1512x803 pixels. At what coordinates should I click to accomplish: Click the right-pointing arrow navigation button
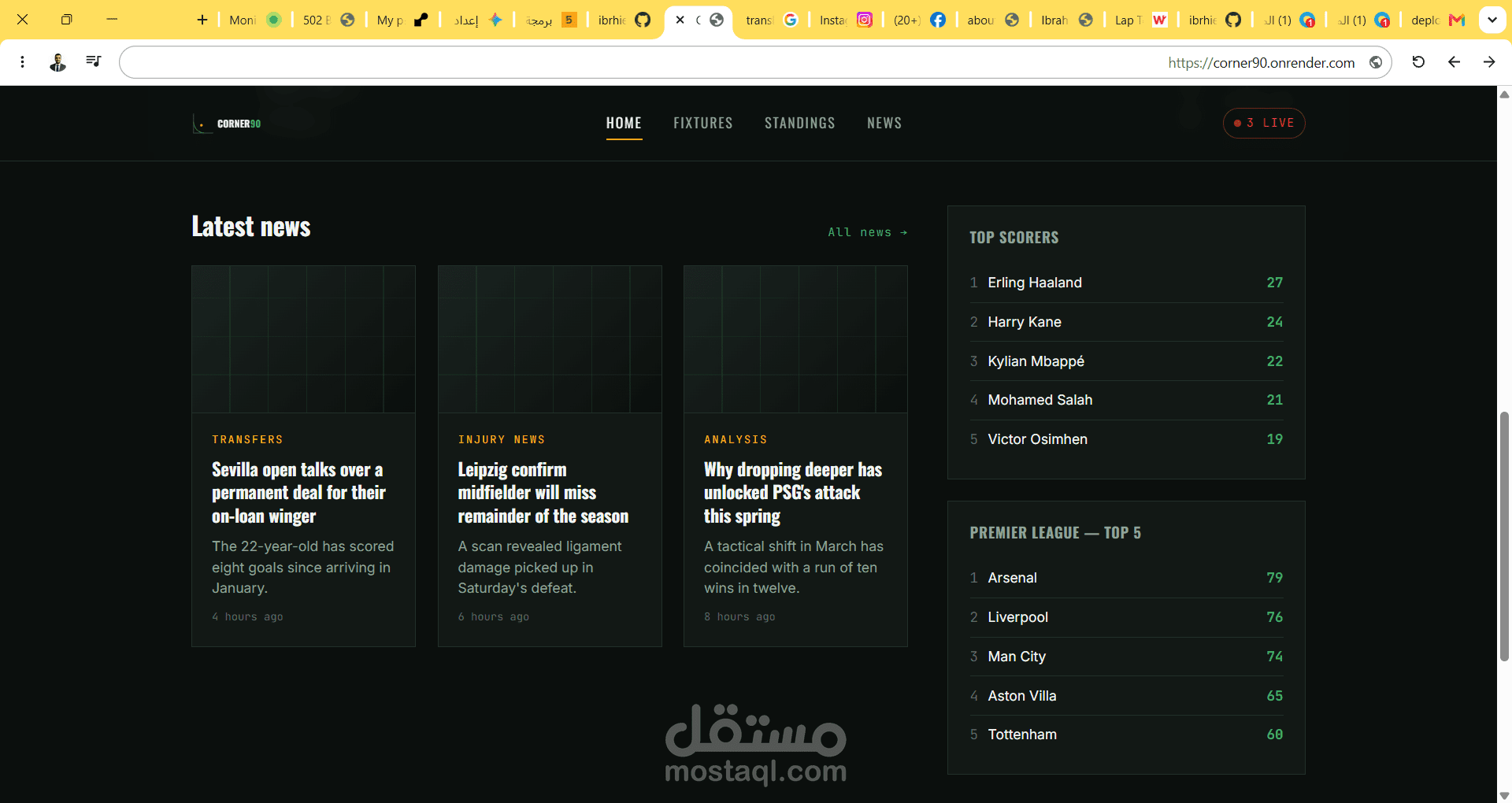(1489, 61)
